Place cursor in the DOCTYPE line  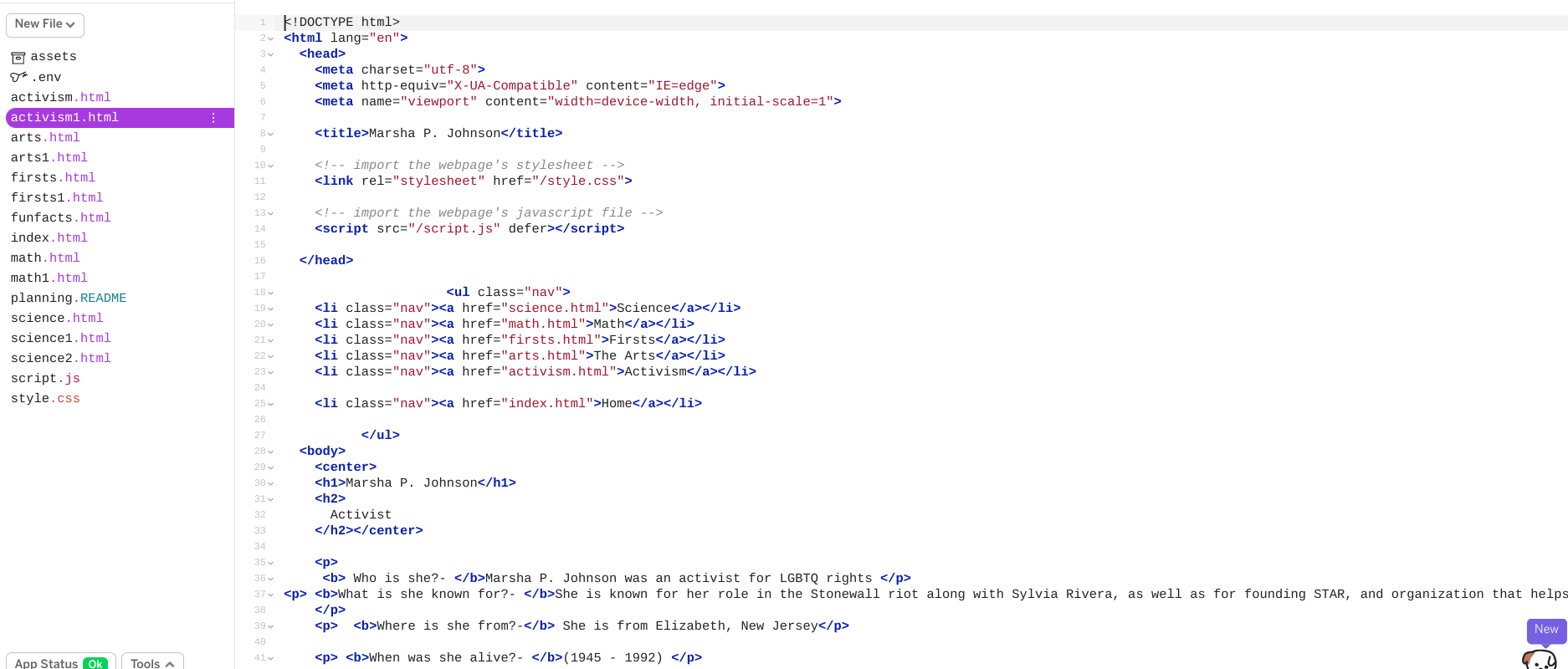(x=342, y=23)
